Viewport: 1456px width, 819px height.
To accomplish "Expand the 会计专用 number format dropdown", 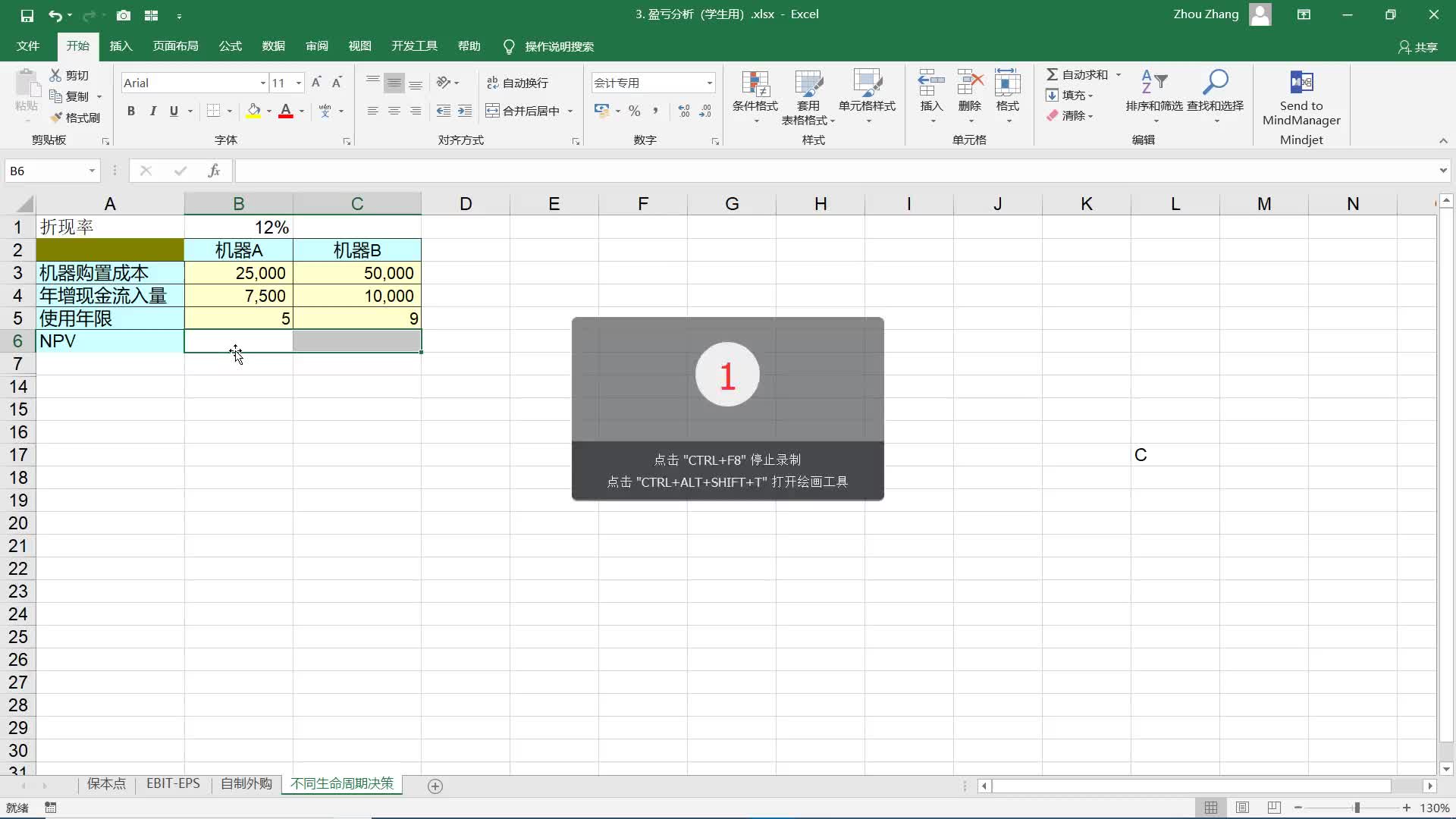I will point(709,83).
